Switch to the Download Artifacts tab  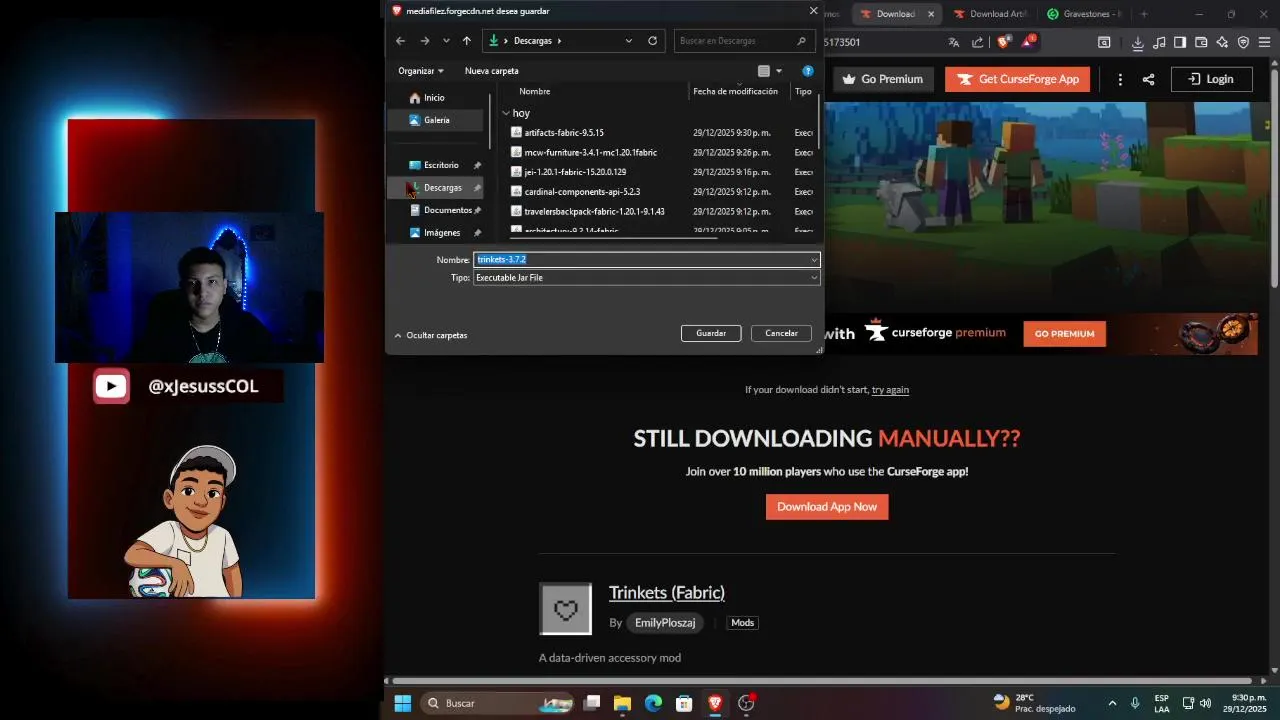coord(991,14)
